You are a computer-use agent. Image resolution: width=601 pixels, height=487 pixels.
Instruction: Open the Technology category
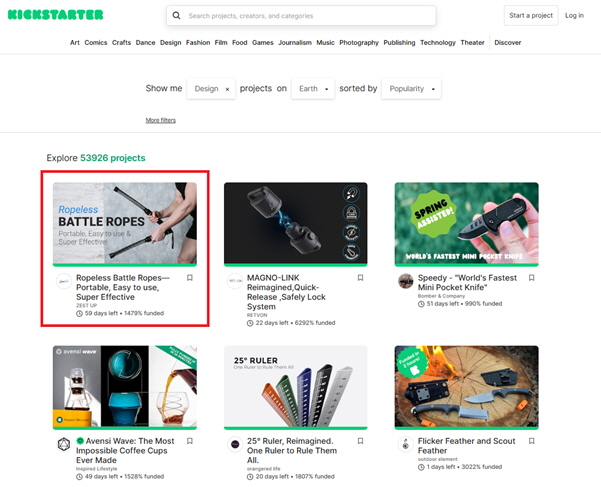pos(438,43)
